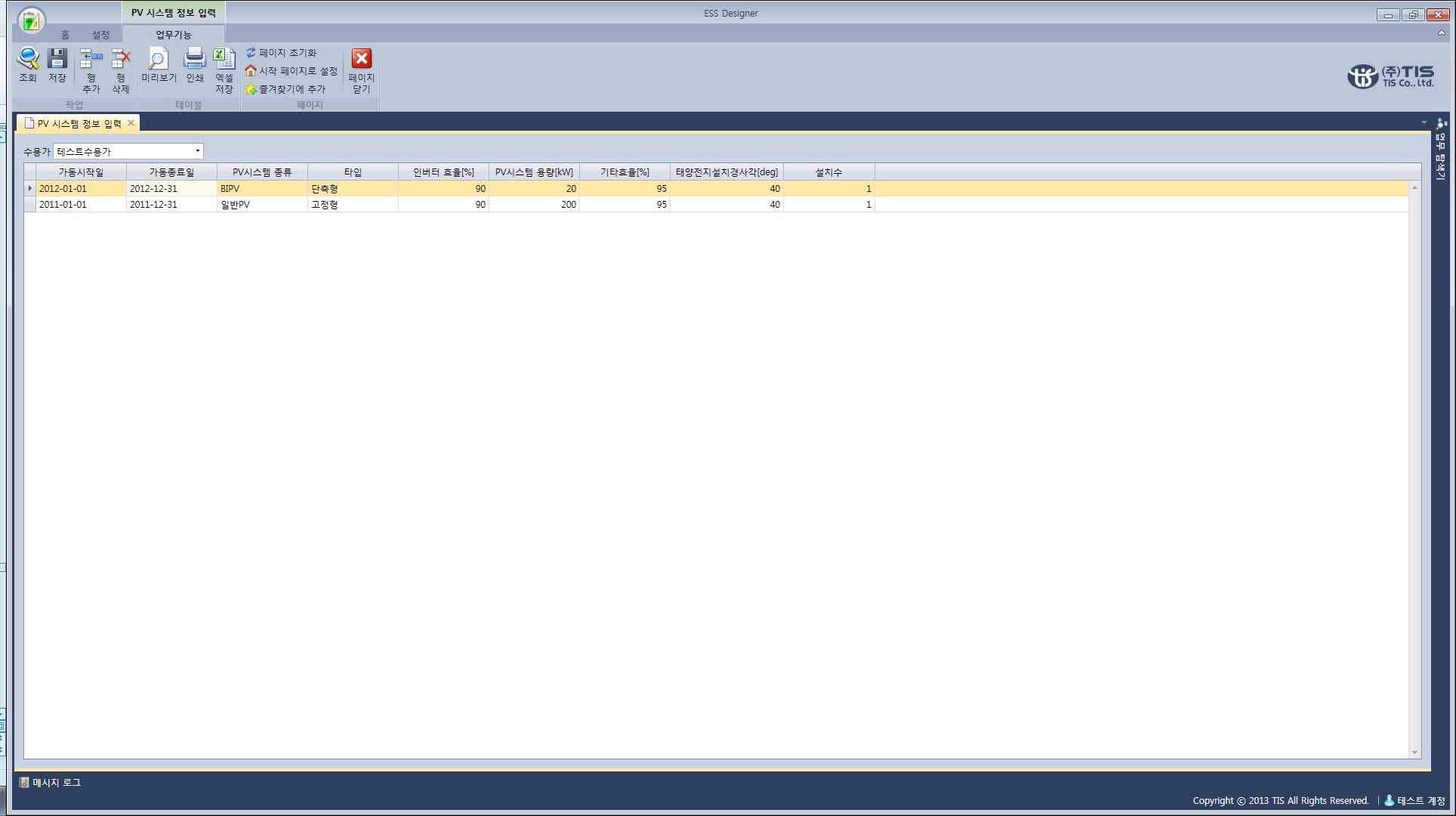Click the 2012-12-31 end date cell
1456x816 pixels.
[171, 189]
